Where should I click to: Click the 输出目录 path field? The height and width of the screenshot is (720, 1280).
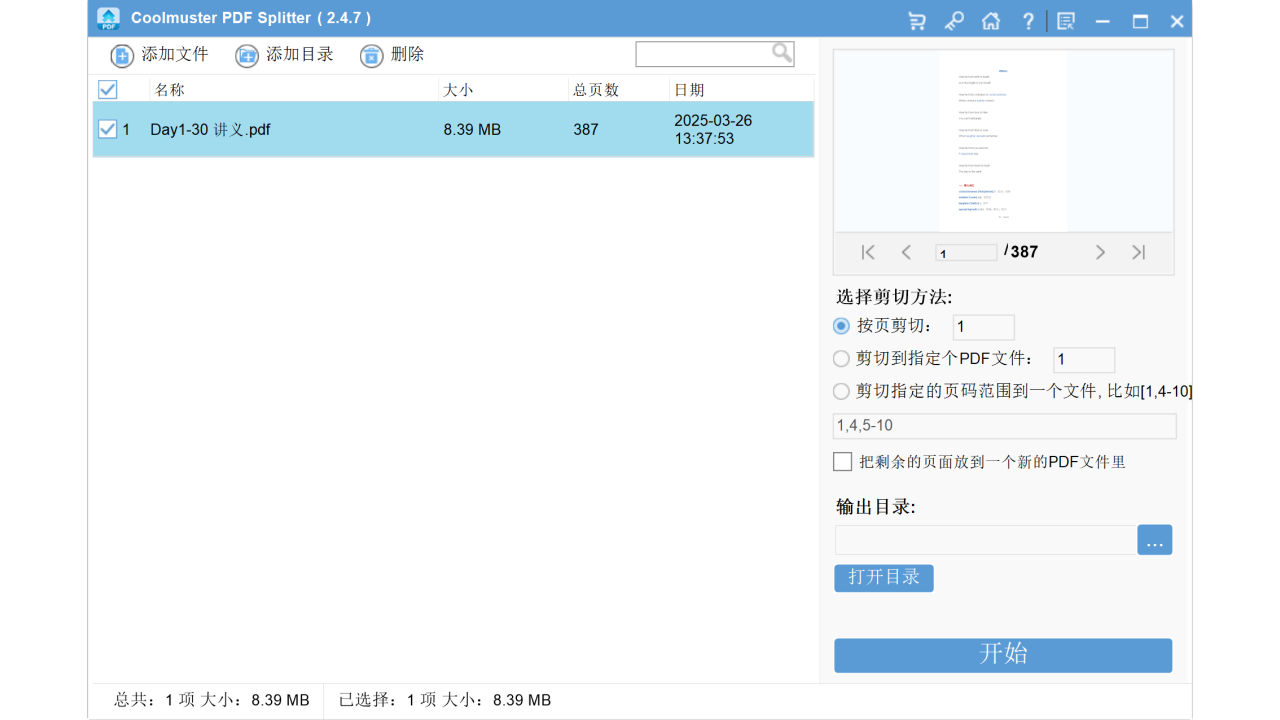click(x=986, y=540)
